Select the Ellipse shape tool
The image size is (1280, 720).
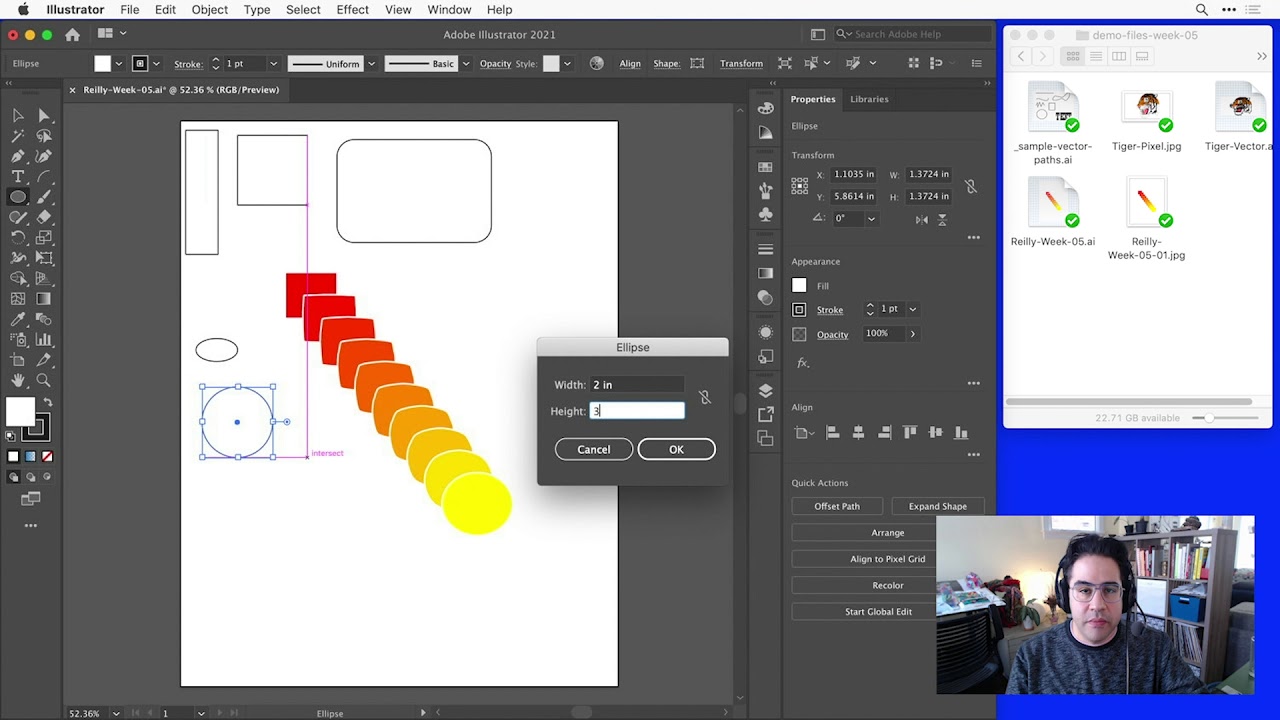point(18,197)
